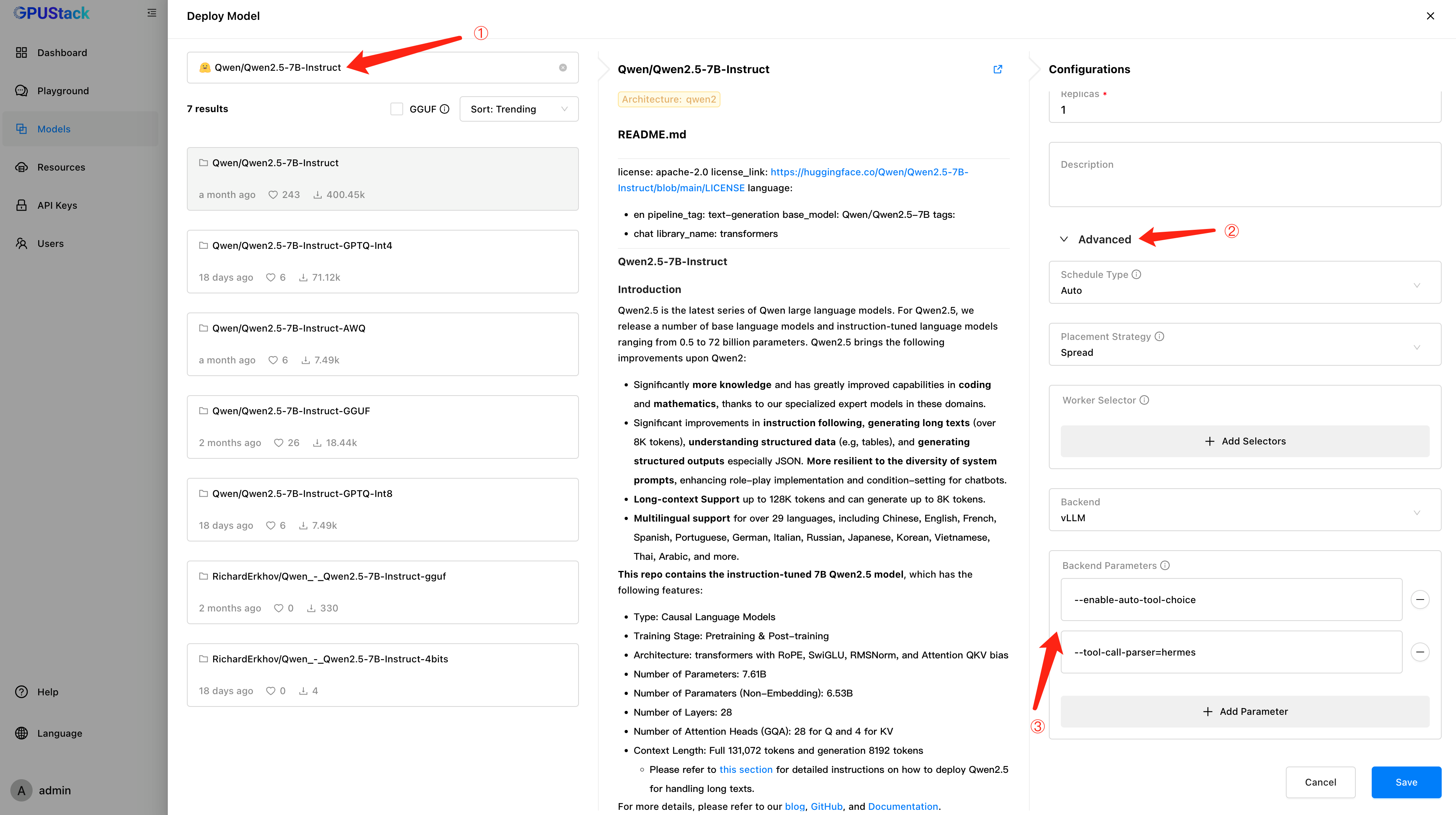The height and width of the screenshot is (815, 1456).
Task: Click the heart icon showing 26 likes
Action: (x=279, y=443)
